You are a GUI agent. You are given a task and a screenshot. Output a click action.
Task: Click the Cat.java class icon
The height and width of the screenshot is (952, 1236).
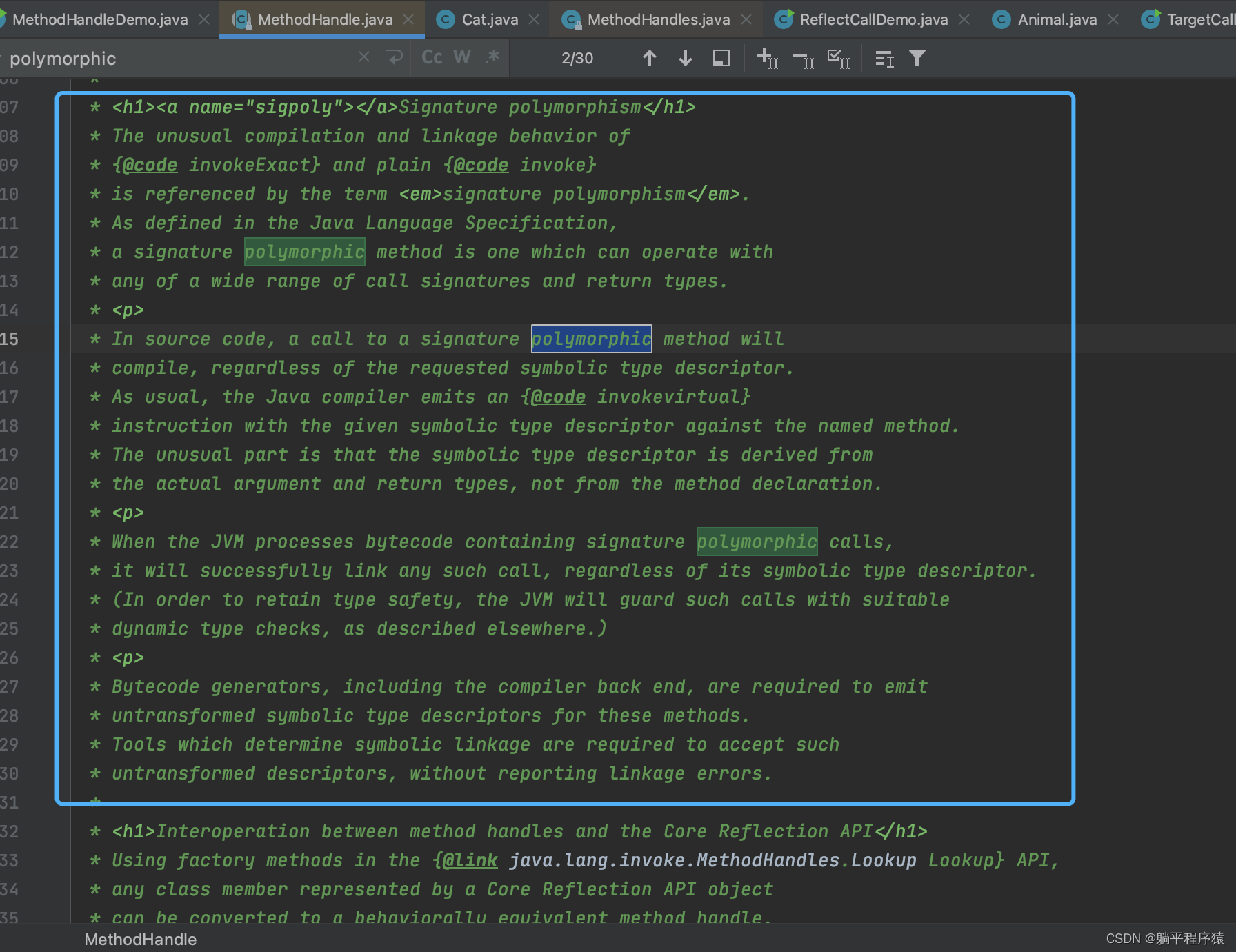click(446, 19)
